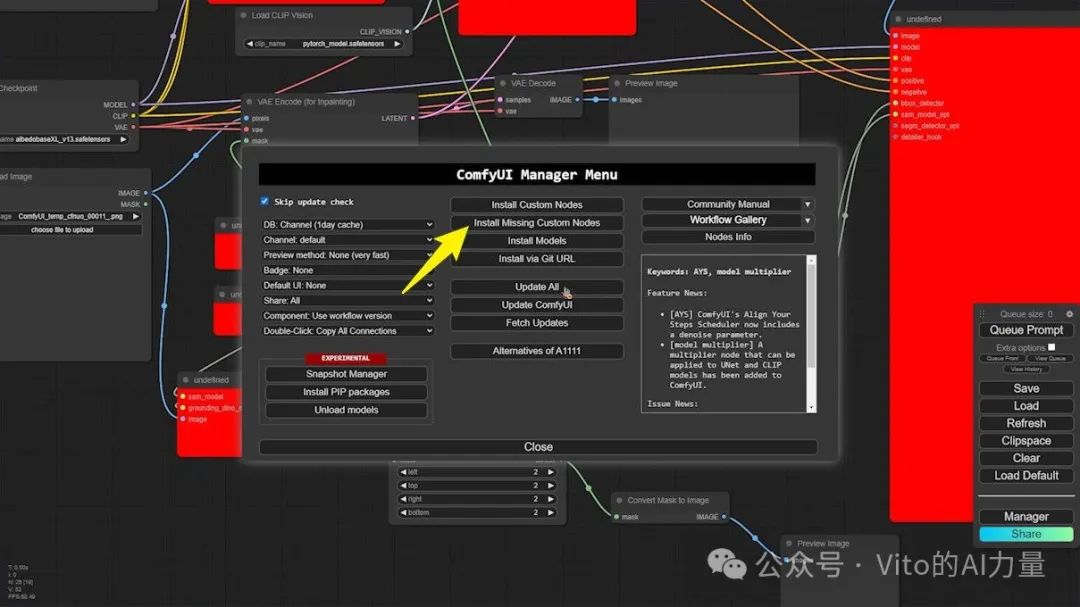1080x607 pixels.
Task: Open Preview method dropdown
Action: (347, 255)
